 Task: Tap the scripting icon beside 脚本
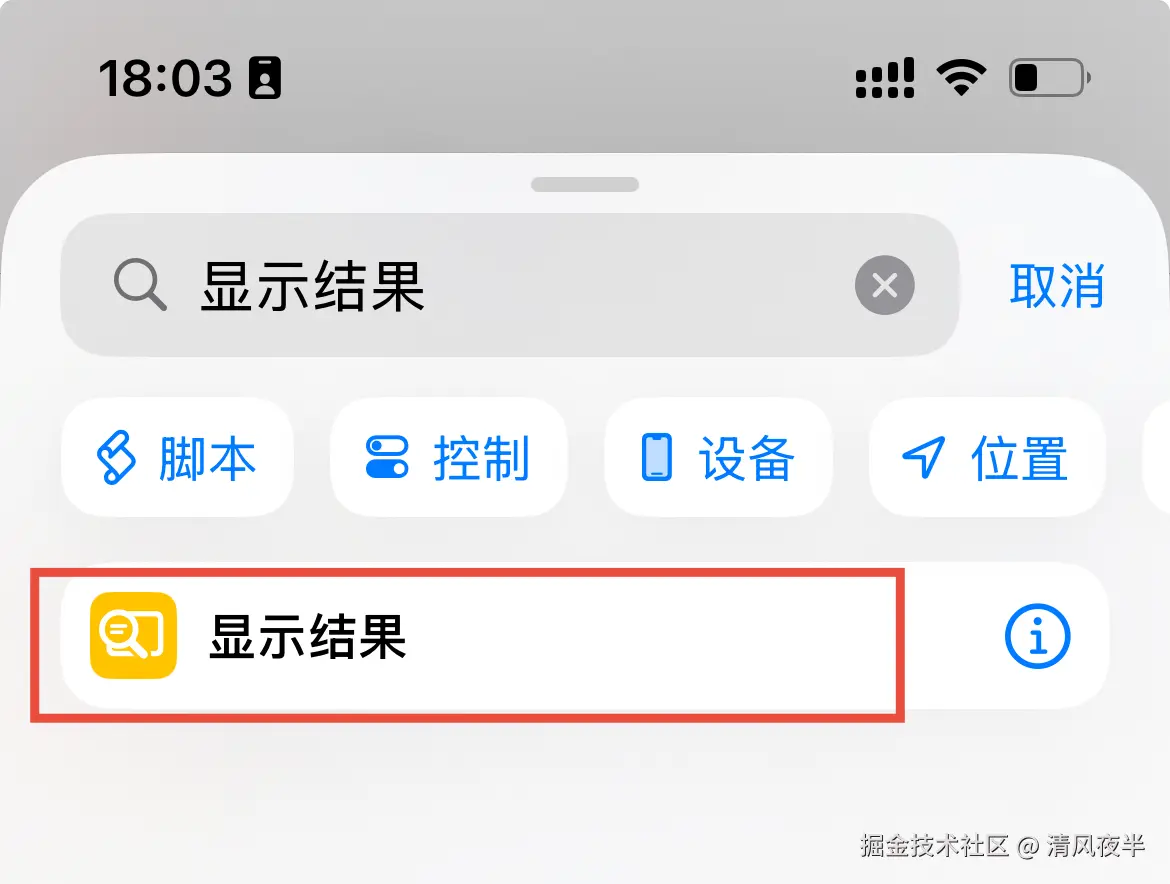pos(116,457)
